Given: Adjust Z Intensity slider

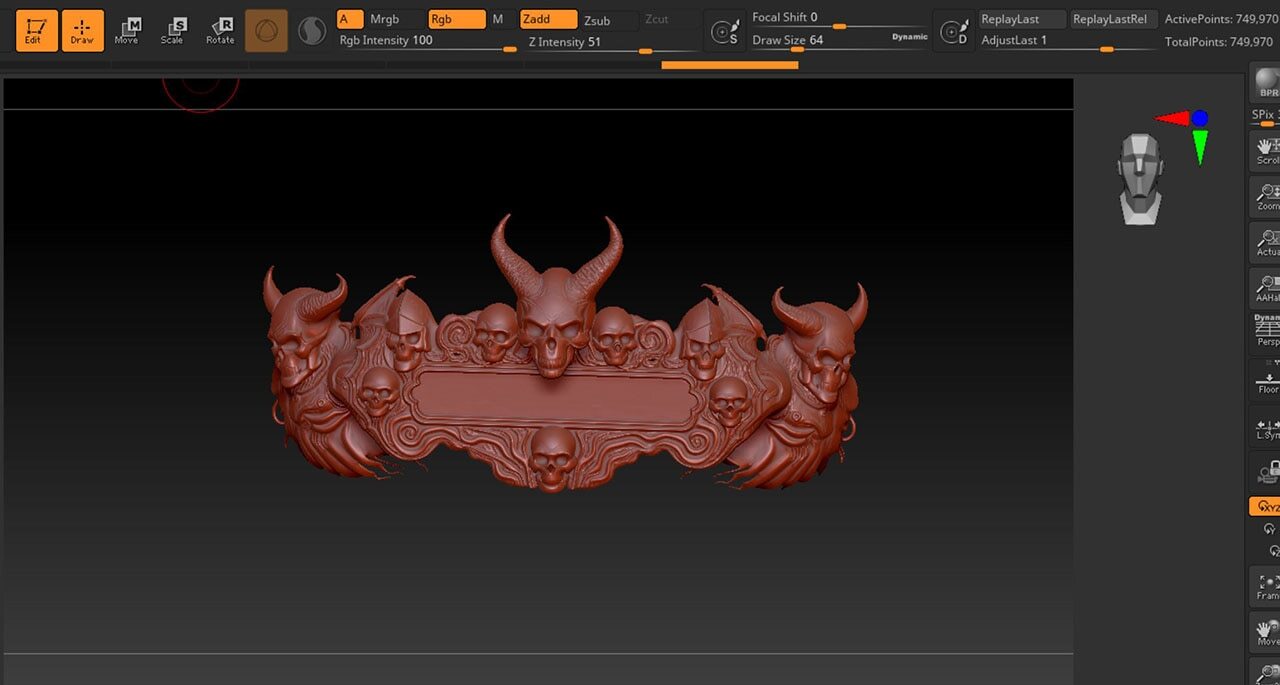Looking at the screenshot, I should point(612,43).
